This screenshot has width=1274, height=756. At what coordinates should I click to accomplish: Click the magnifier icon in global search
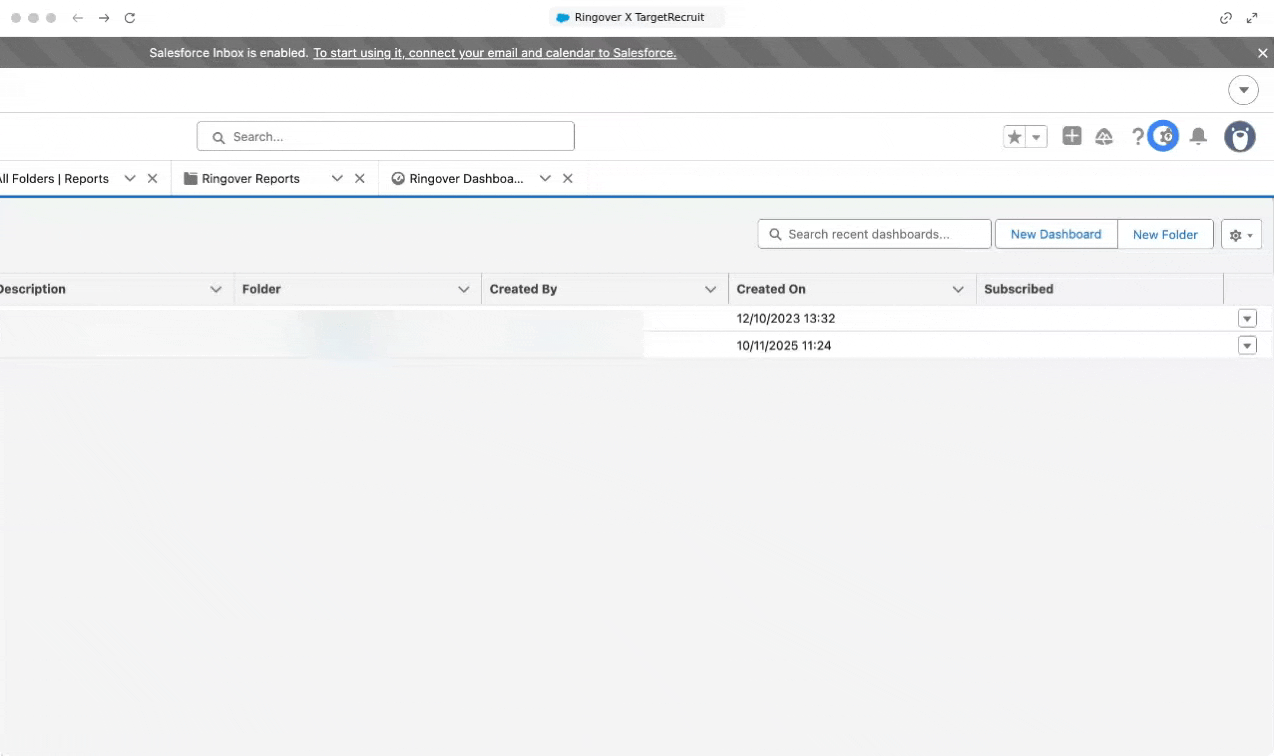pyautogui.click(x=218, y=137)
